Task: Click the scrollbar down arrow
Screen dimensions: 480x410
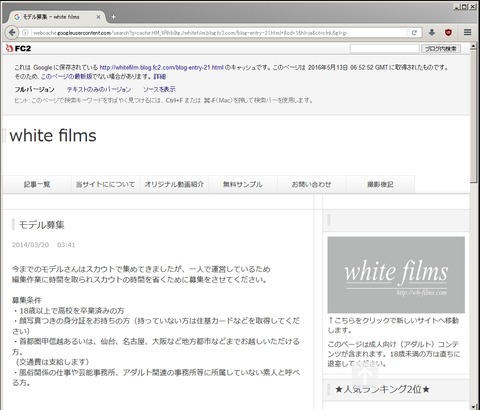Action: [473, 407]
